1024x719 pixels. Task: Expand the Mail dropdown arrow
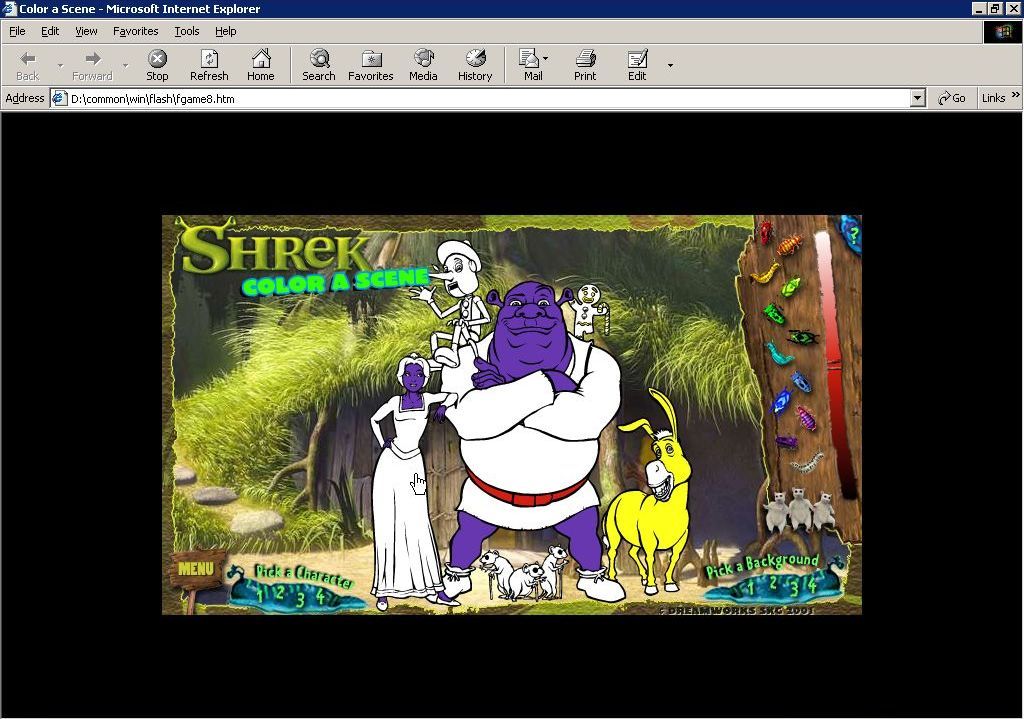tap(544, 58)
